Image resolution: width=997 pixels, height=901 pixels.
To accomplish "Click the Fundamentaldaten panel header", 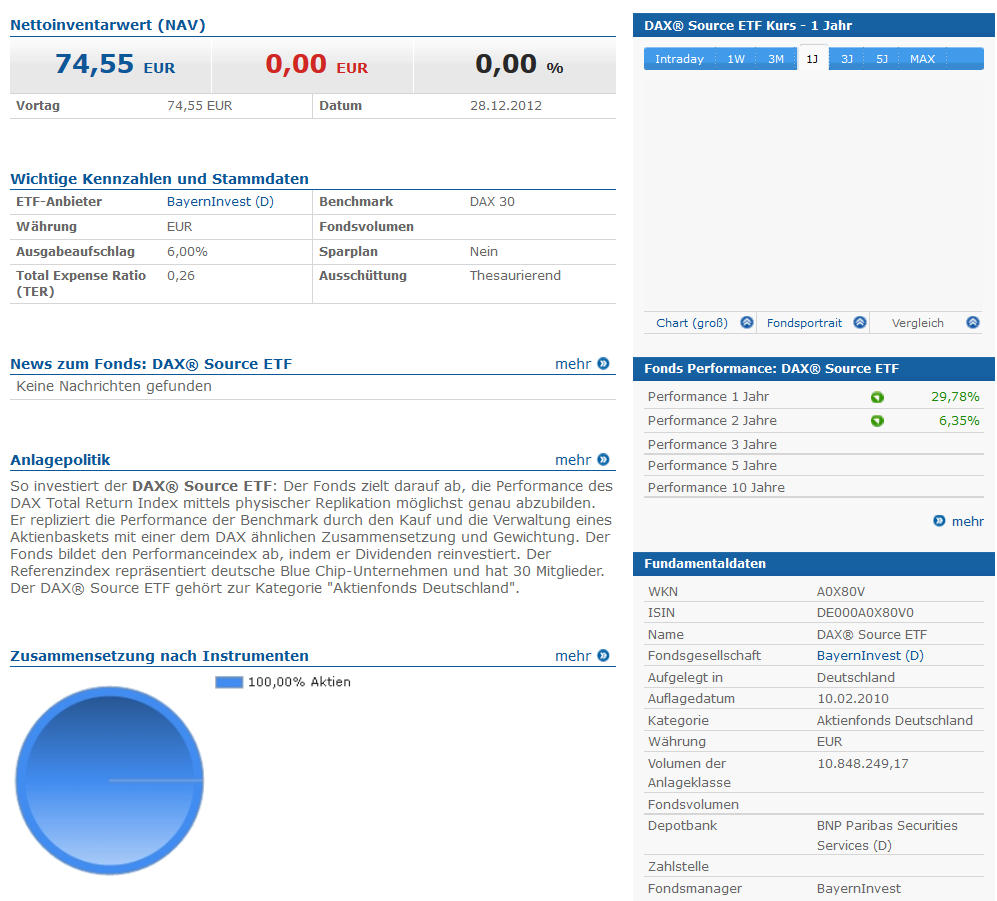I will point(814,564).
